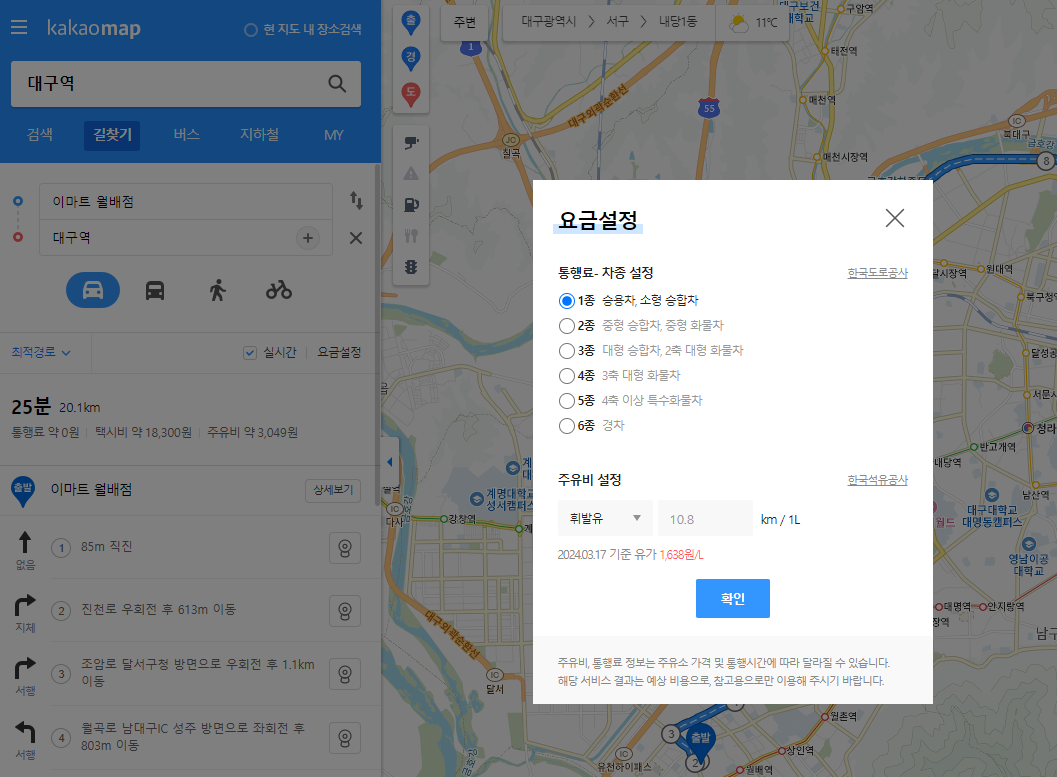Open the kakaomap hamburger menu
The width and height of the screenshot is (1057, 777).
(19, 28)
